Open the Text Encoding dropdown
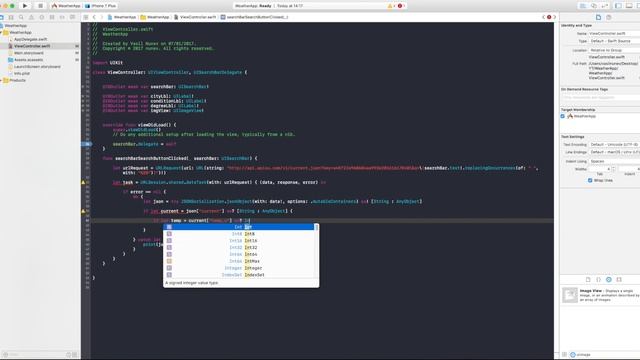Viewport: 640px width, 360px height. [x=614, y=144]
